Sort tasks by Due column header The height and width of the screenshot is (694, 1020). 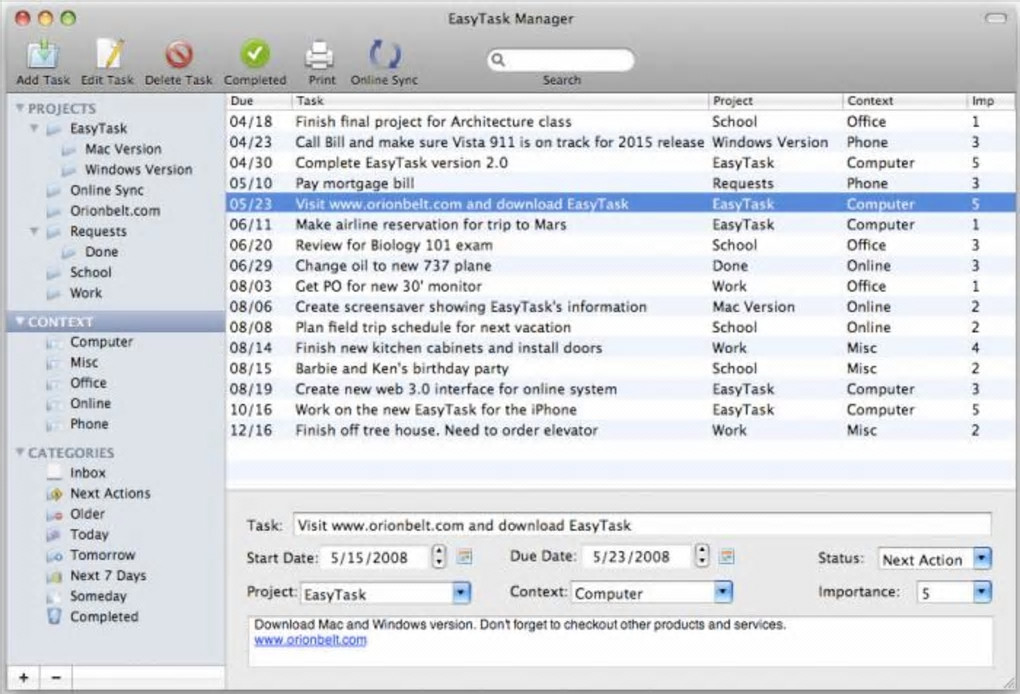[259, 101]
